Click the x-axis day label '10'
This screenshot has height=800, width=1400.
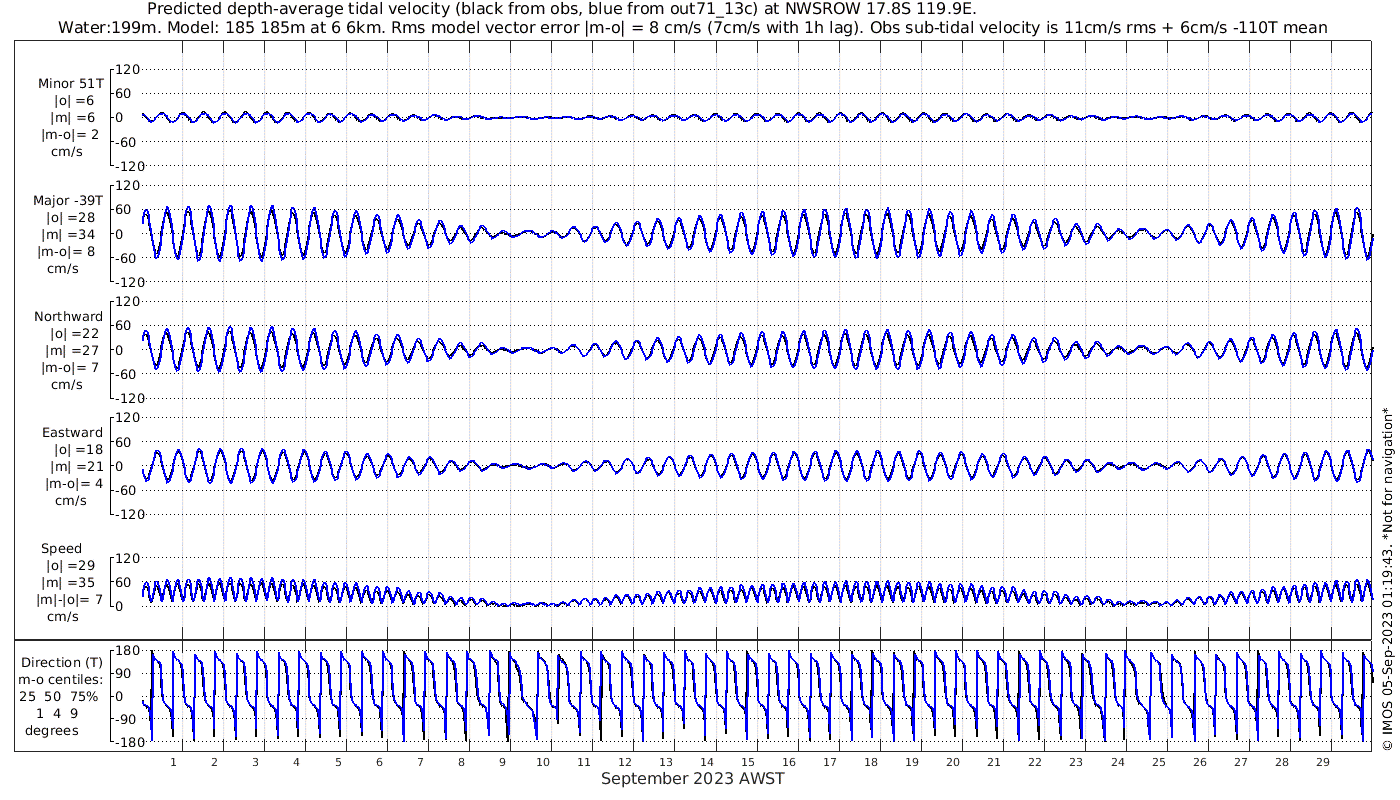coord(543,762)
